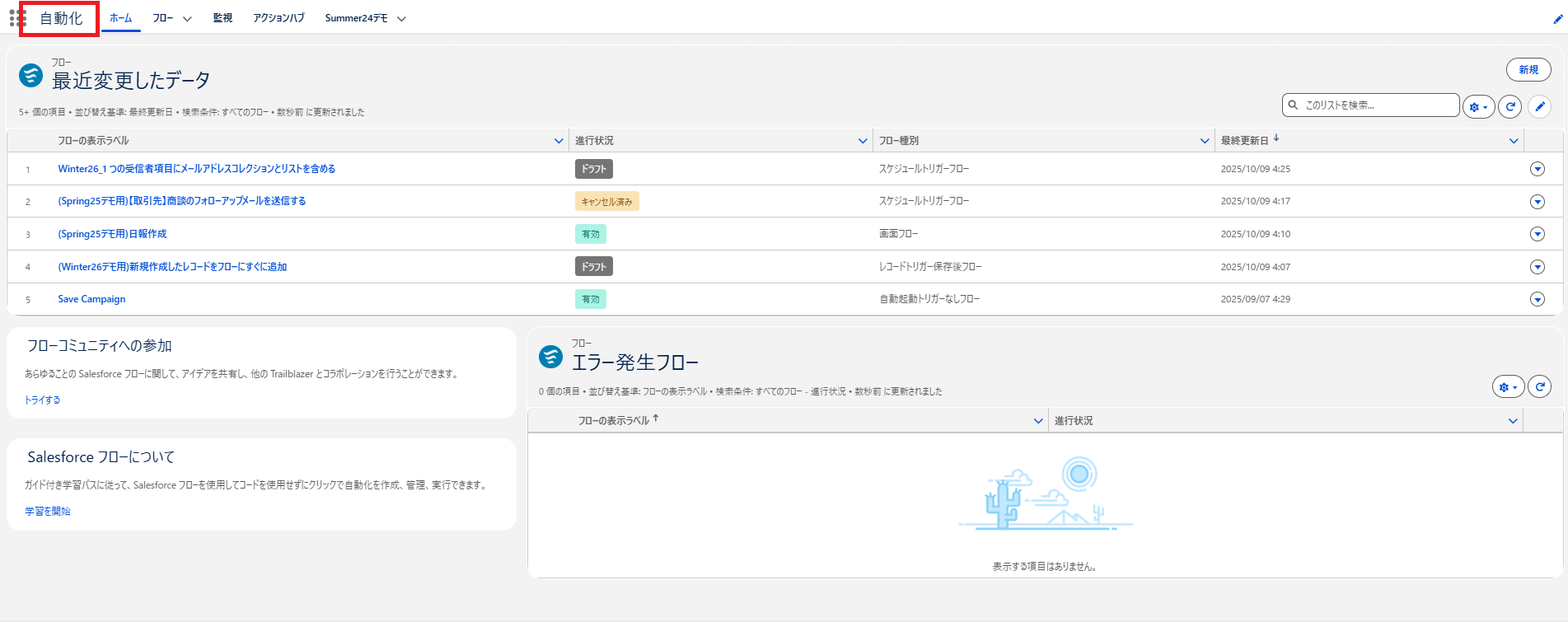Open the アクションハブ tab
The image size is (1568, 622).
pyautogui.click(x=278, y=18)
